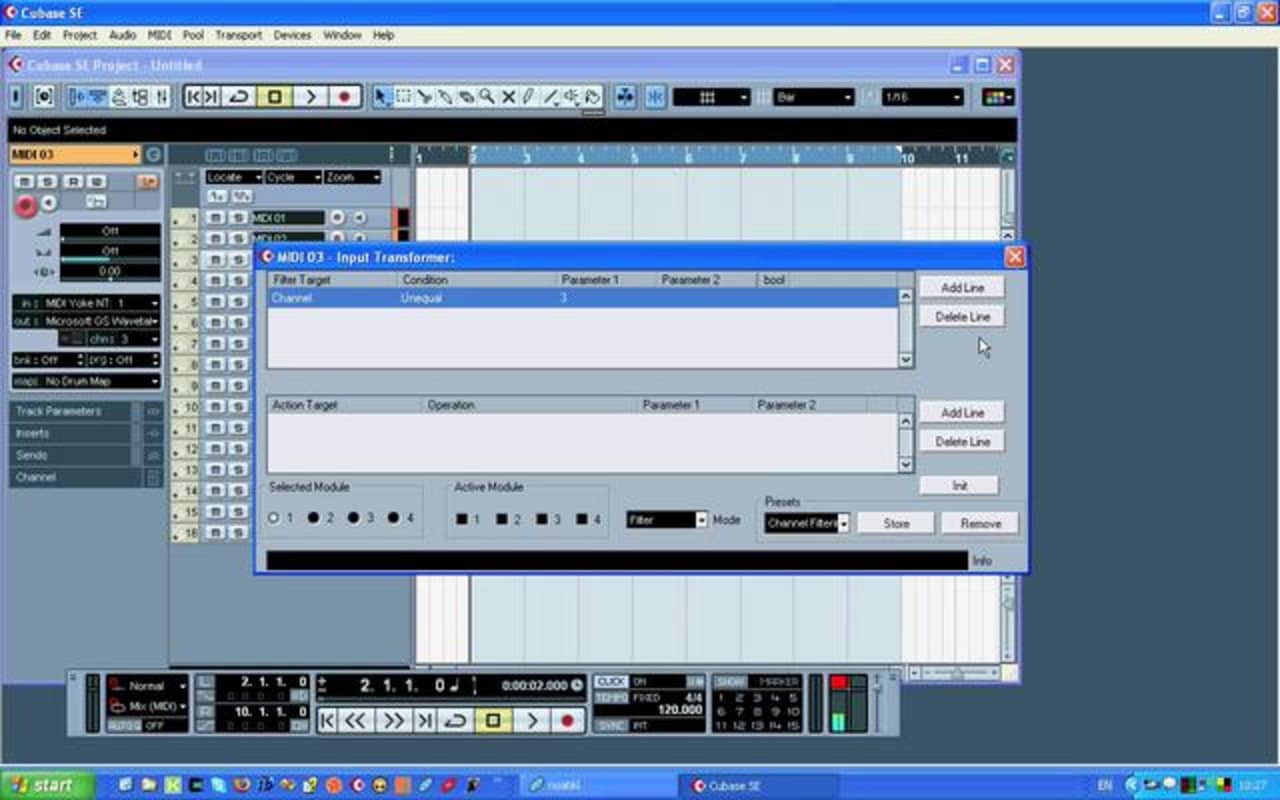Select module 2 radio button
The height and width of the screenshot is (800, 1280).
(x=313, y=518)
